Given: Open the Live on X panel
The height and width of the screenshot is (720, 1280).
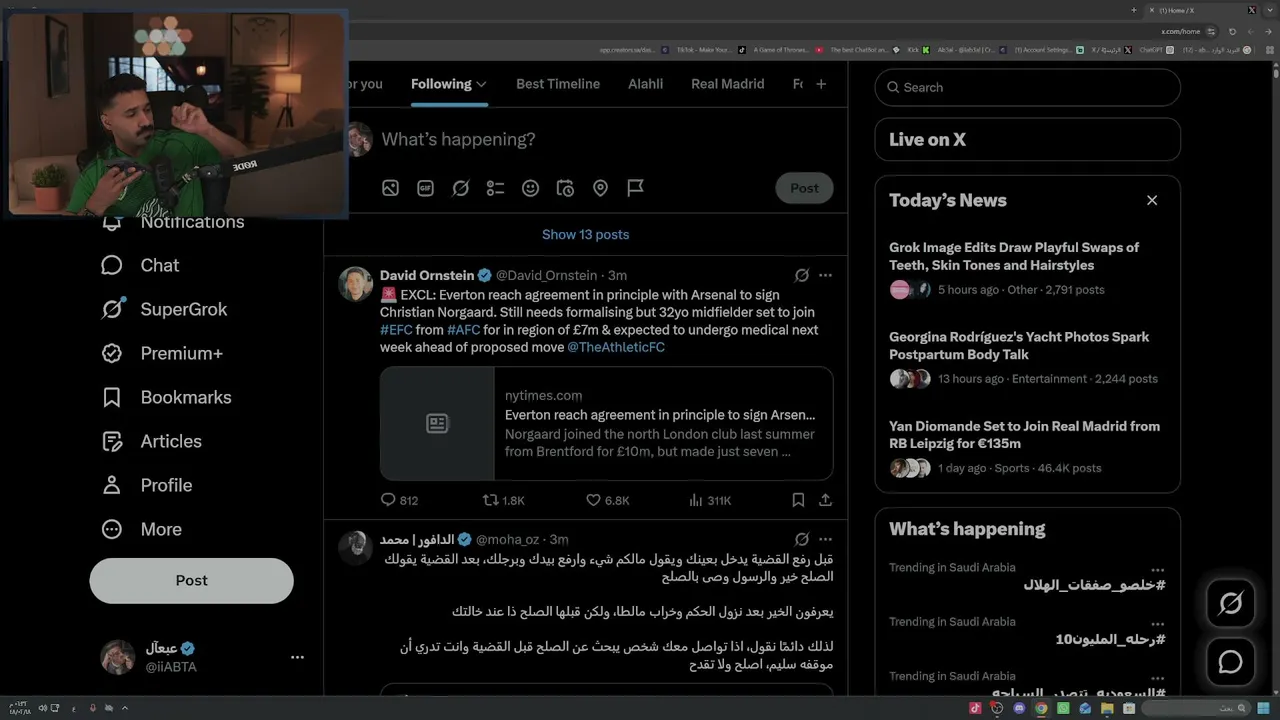Looking at the screenshot, I should click(1027, 140).
